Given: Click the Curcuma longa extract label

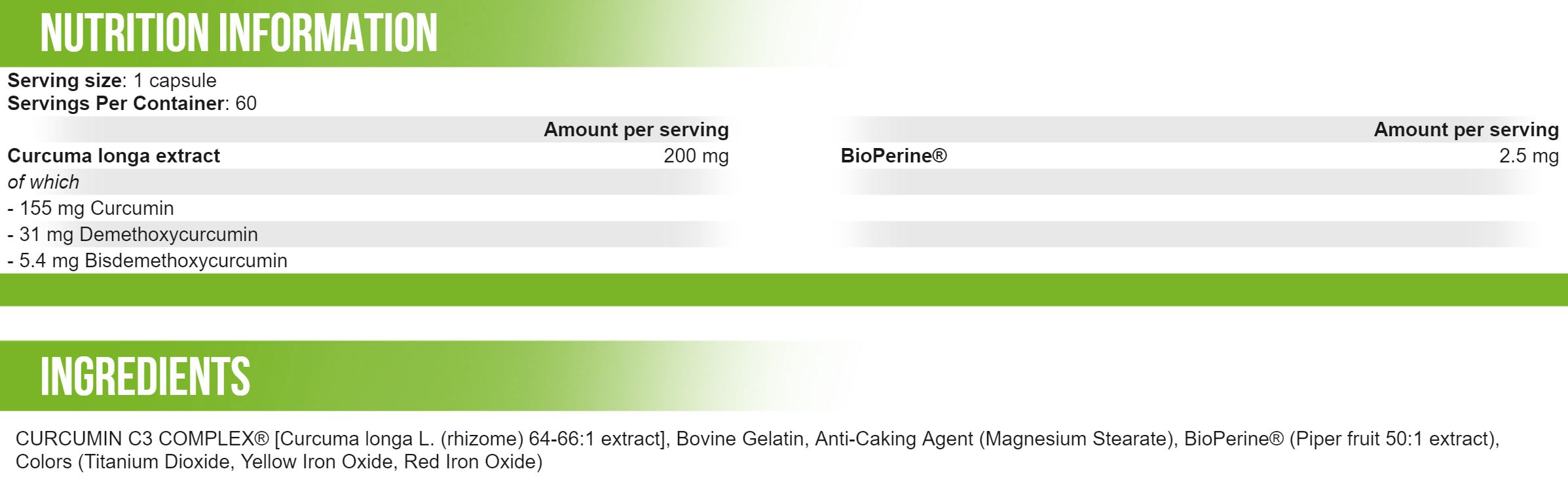Looking at the screenshot, I should [x=113, y=156].
